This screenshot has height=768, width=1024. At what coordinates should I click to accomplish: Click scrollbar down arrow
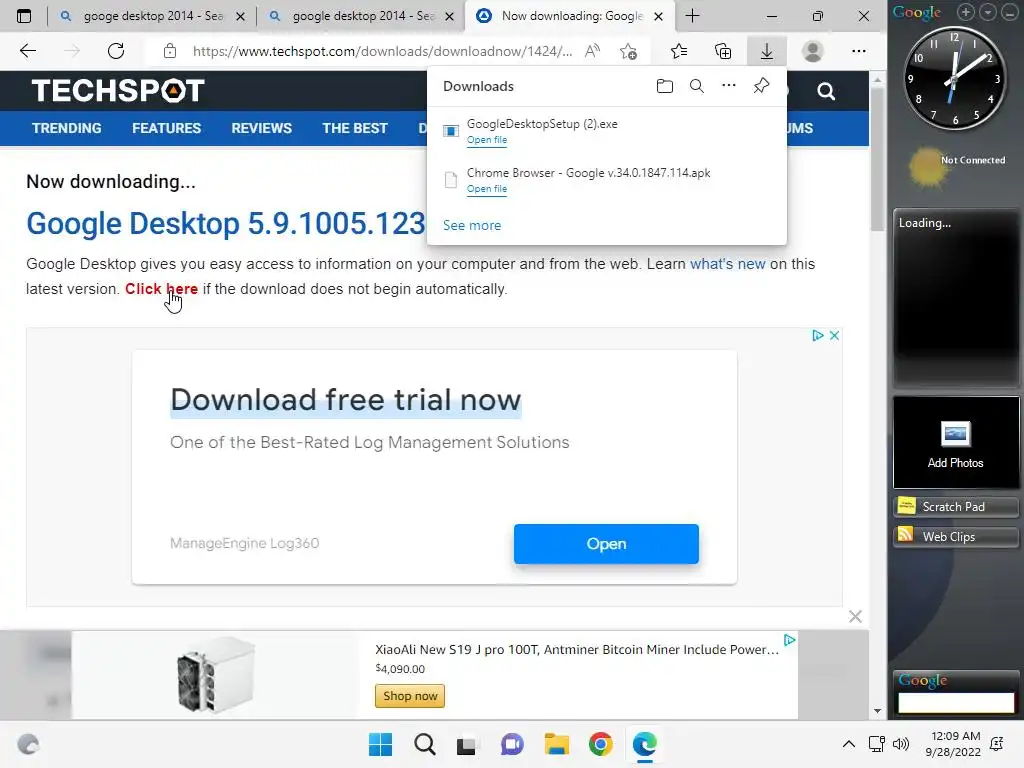(x=877, y=711)
